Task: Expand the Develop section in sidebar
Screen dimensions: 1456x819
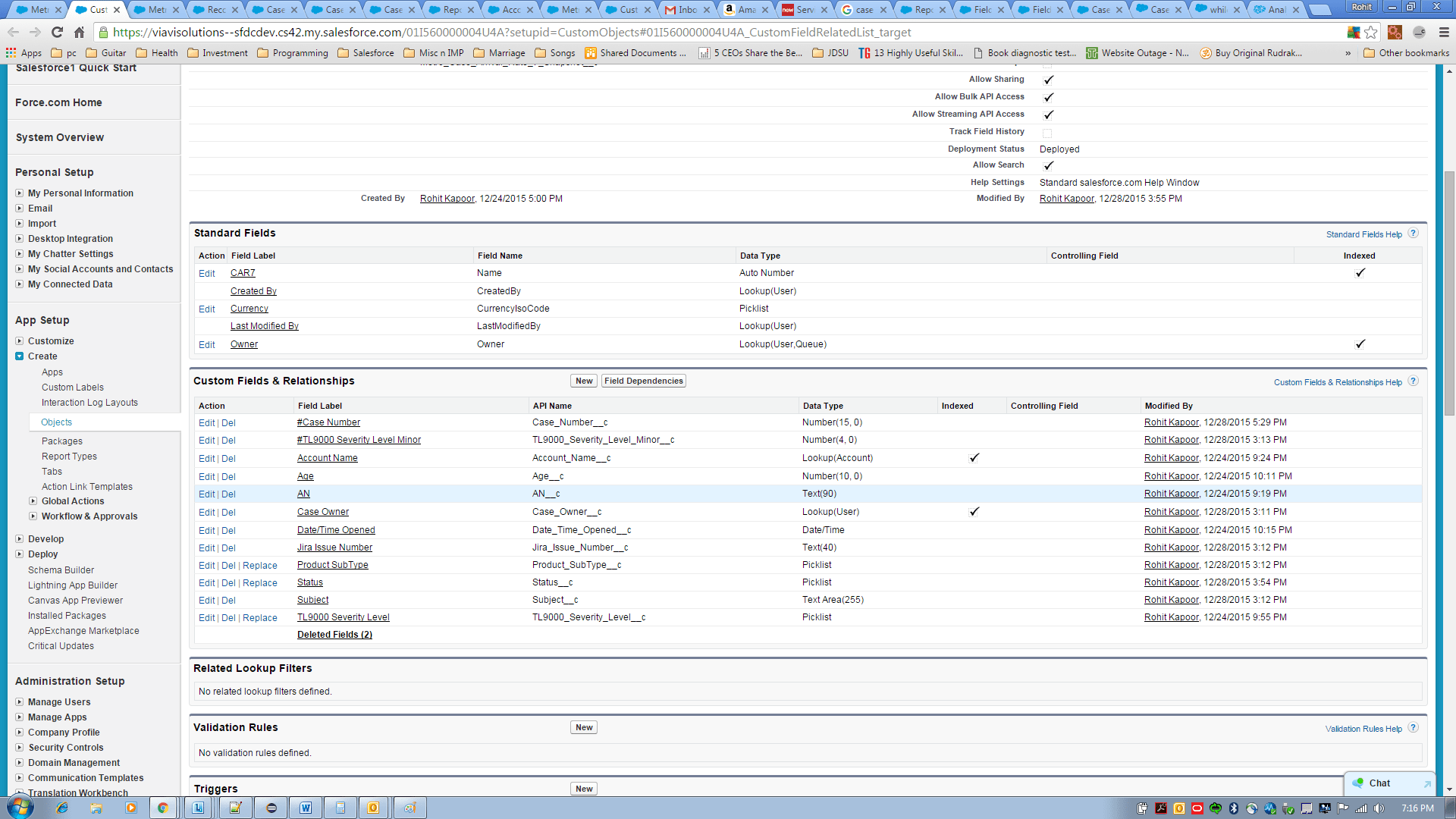Action: (x=19, y=538)
